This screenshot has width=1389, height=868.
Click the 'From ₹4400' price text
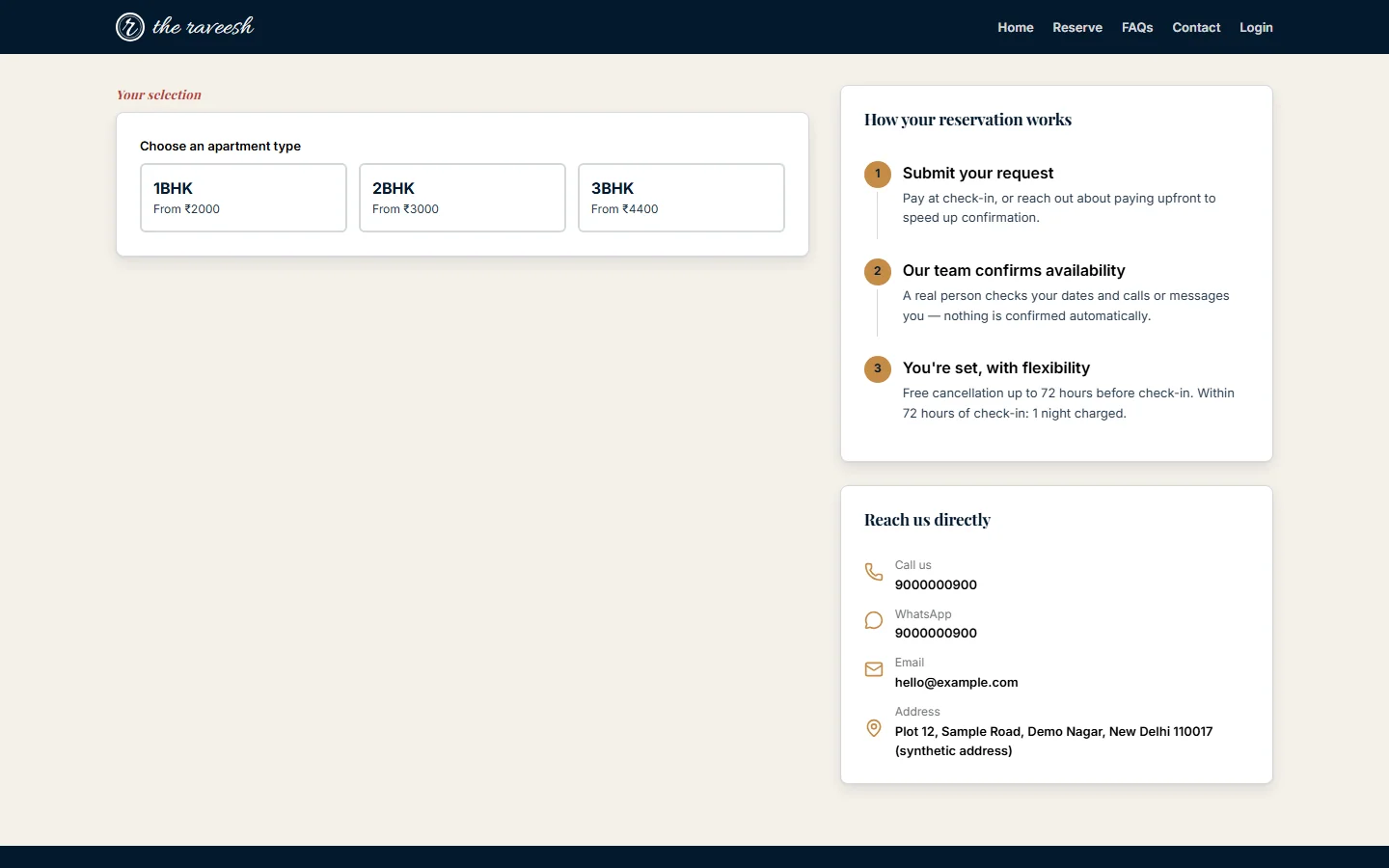(x=624, y=209)
